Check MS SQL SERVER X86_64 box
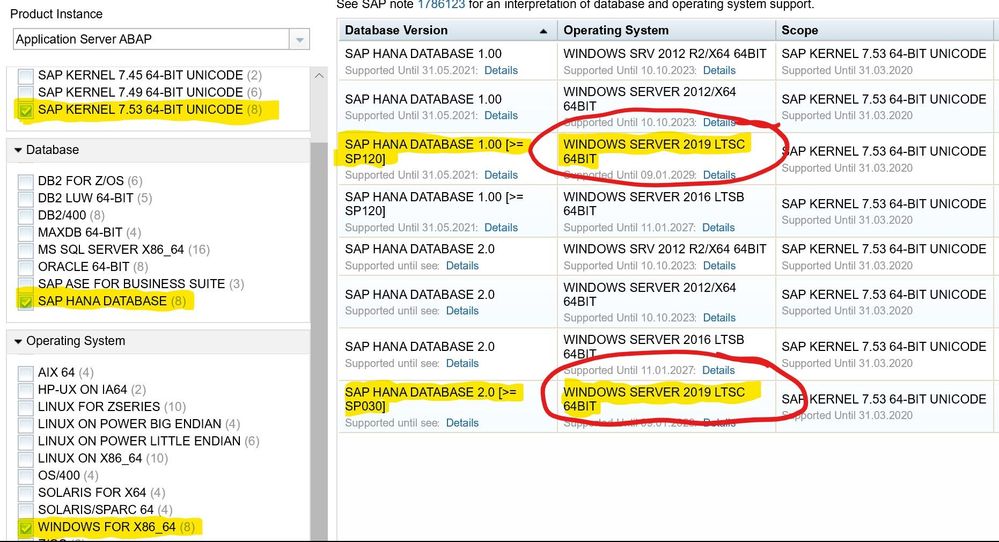The image size is (999, 542). 25,250
